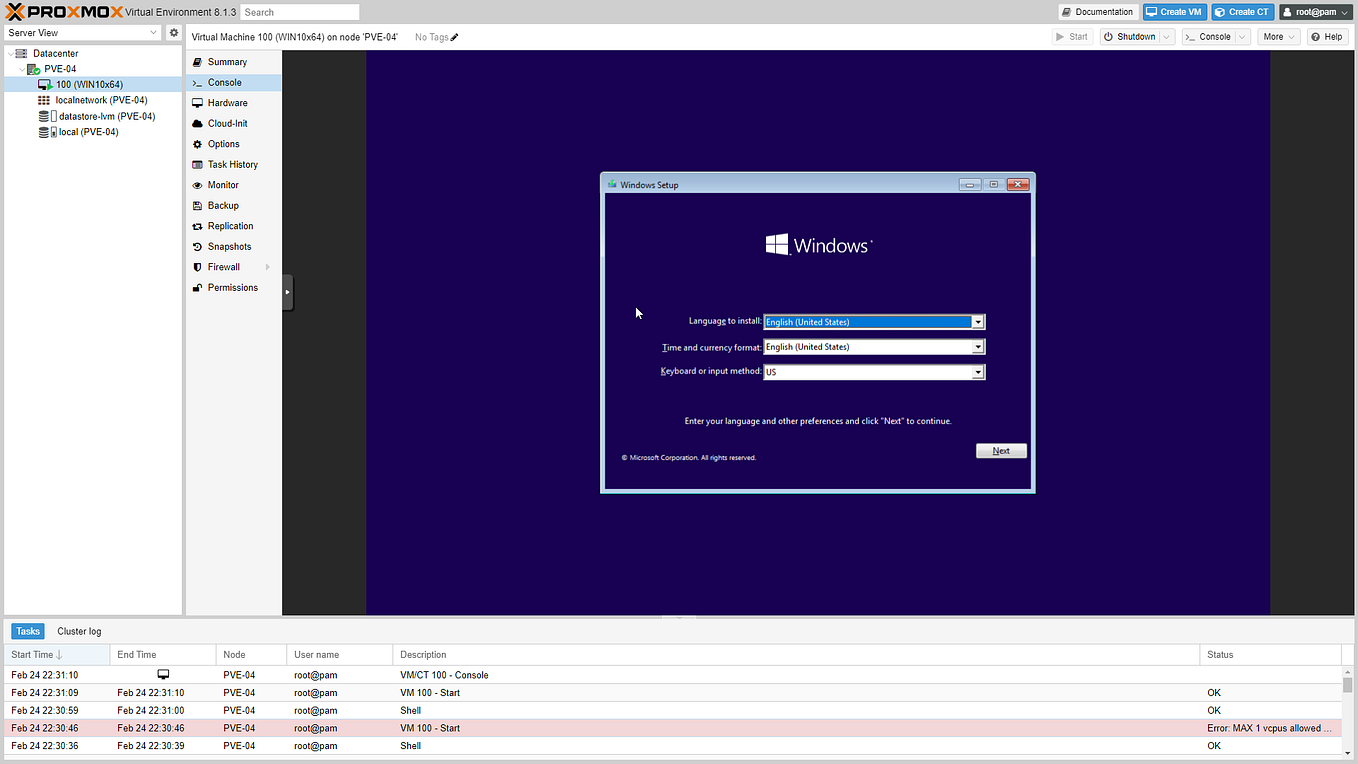Select the Tasks tab

point(27,631)
